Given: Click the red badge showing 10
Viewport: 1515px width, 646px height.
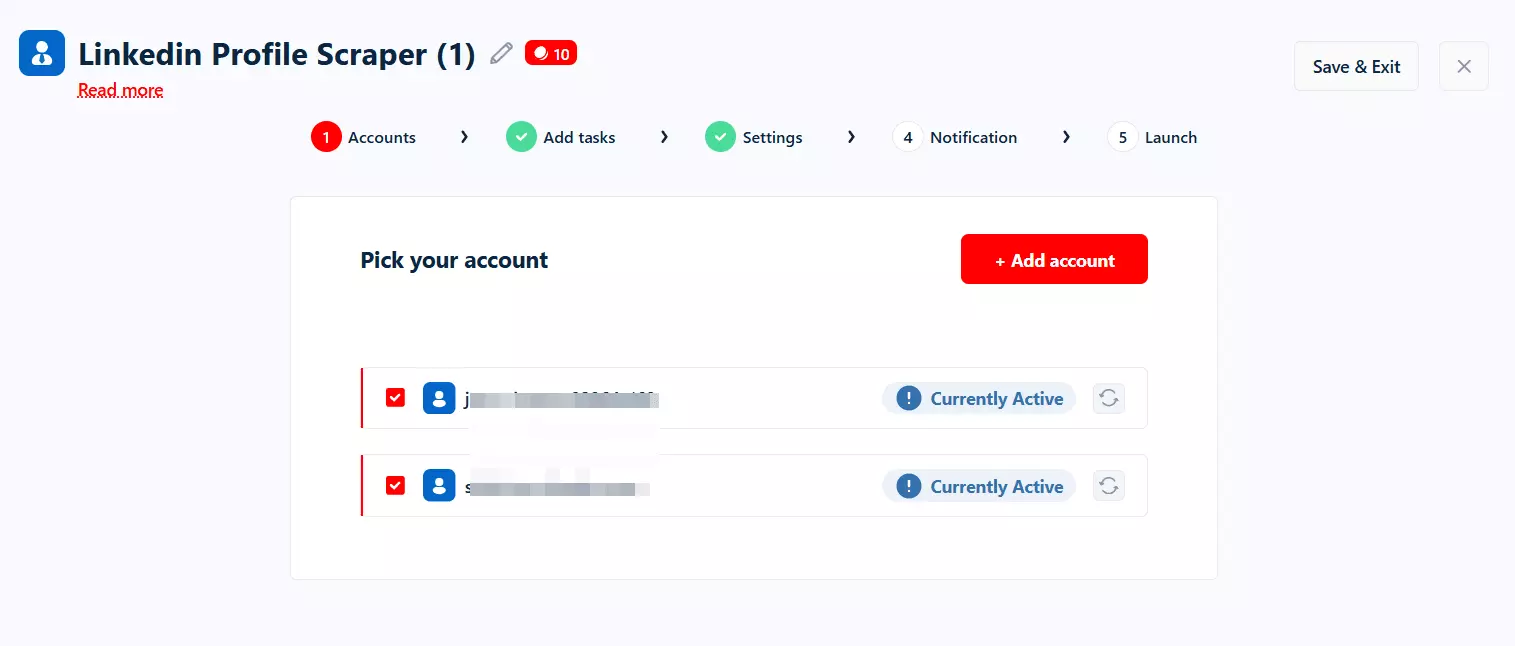Looking at the screenshot, I should click(551, 54).
